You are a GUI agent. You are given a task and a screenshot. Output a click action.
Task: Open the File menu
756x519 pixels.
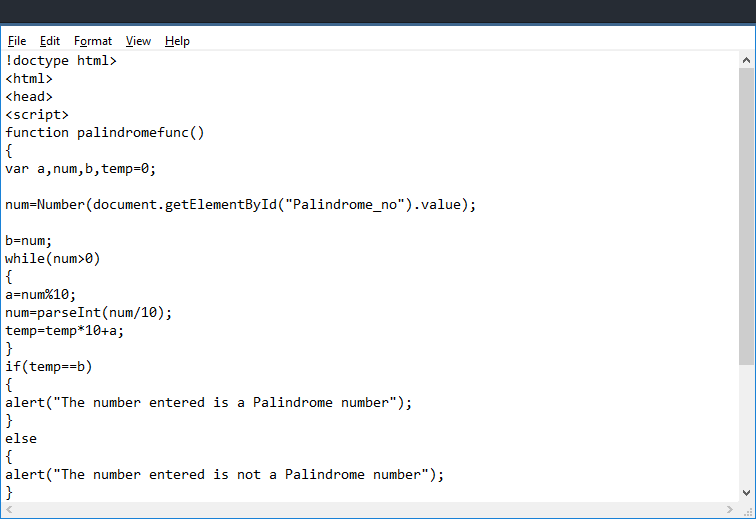17,41
